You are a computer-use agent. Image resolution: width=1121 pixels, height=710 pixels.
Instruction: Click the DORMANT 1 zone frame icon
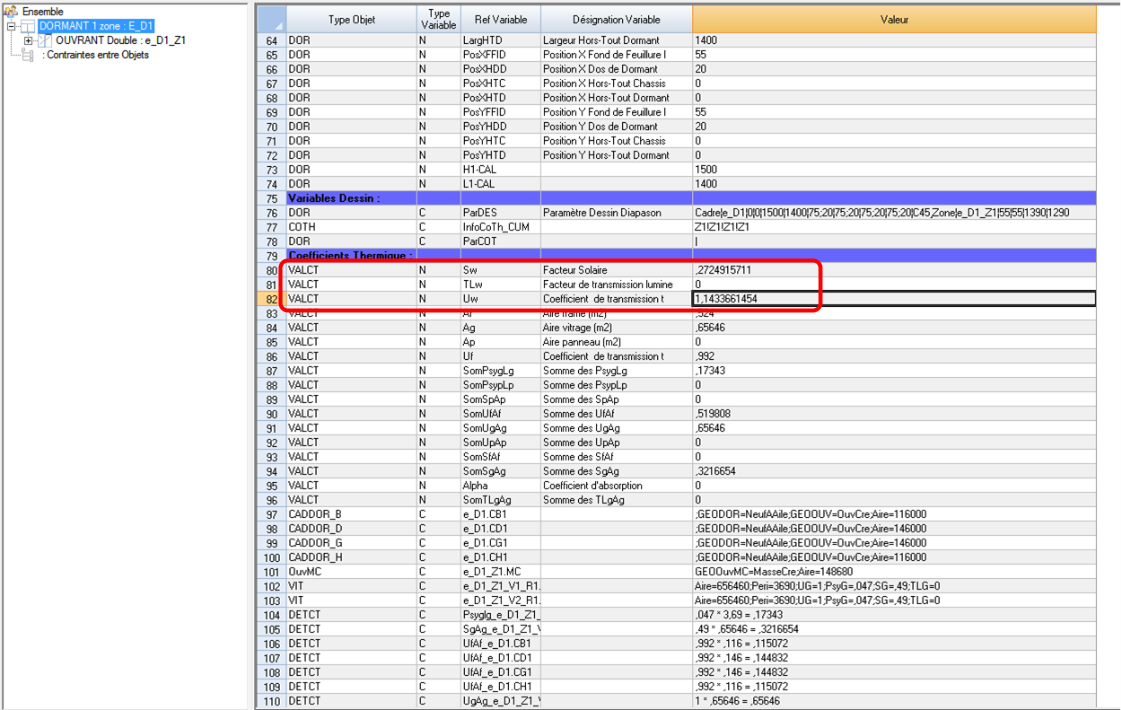(x=29, y=26)
